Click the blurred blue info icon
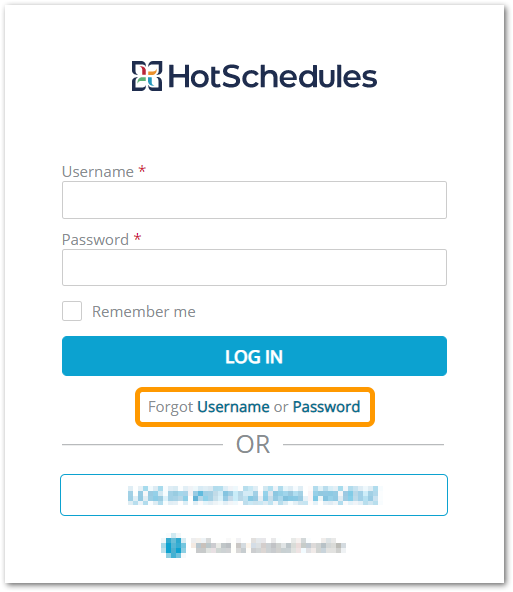Viewport: 513px width, 592px height. point(174,546)
